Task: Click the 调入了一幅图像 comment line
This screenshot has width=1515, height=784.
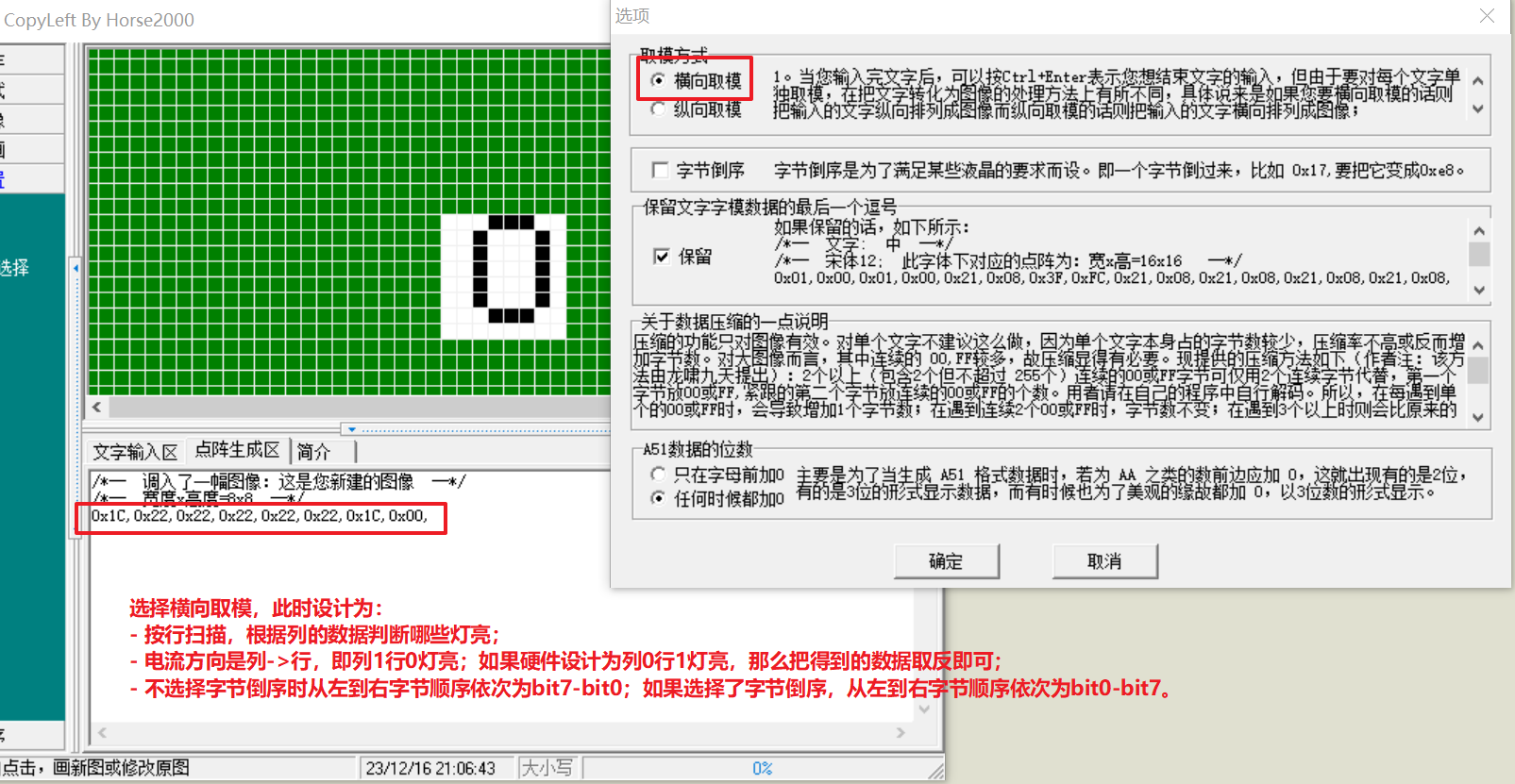Action: click(x=279, y=482)
